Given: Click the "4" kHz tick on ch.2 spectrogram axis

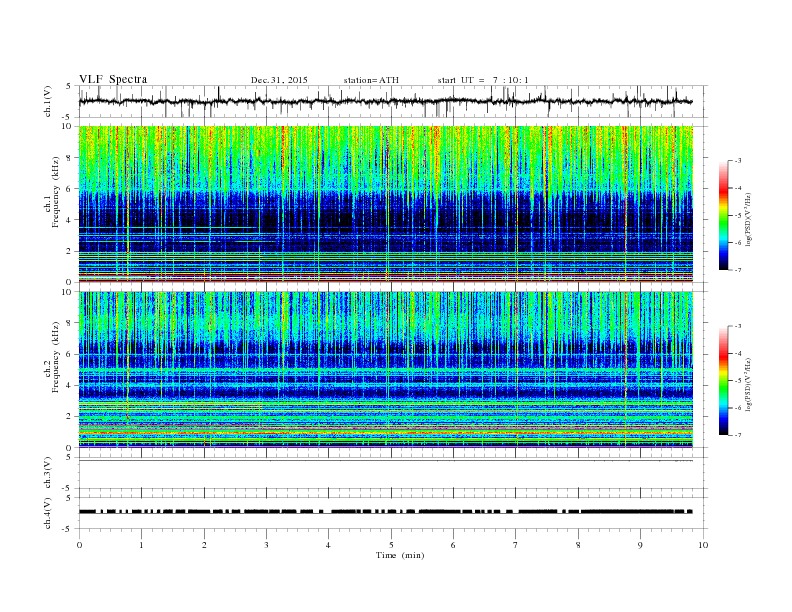Looking at the screenshot, I should (x=69, y=385).
